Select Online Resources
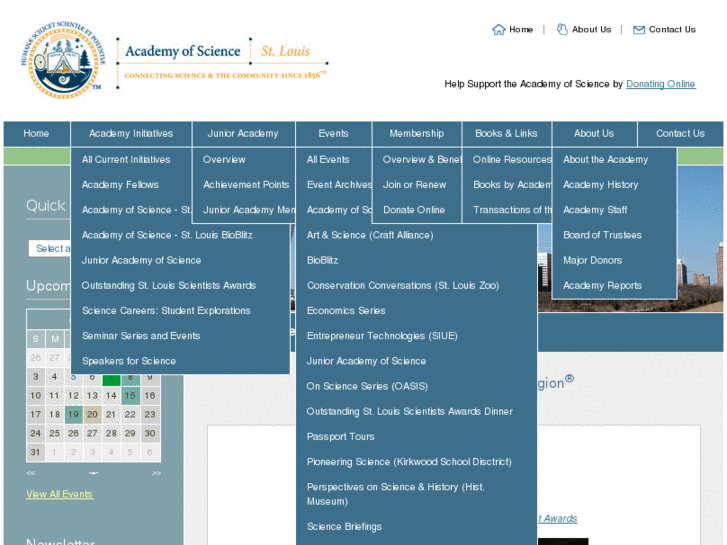This screenshot has width=727, height=545. [x=512, y=160]
